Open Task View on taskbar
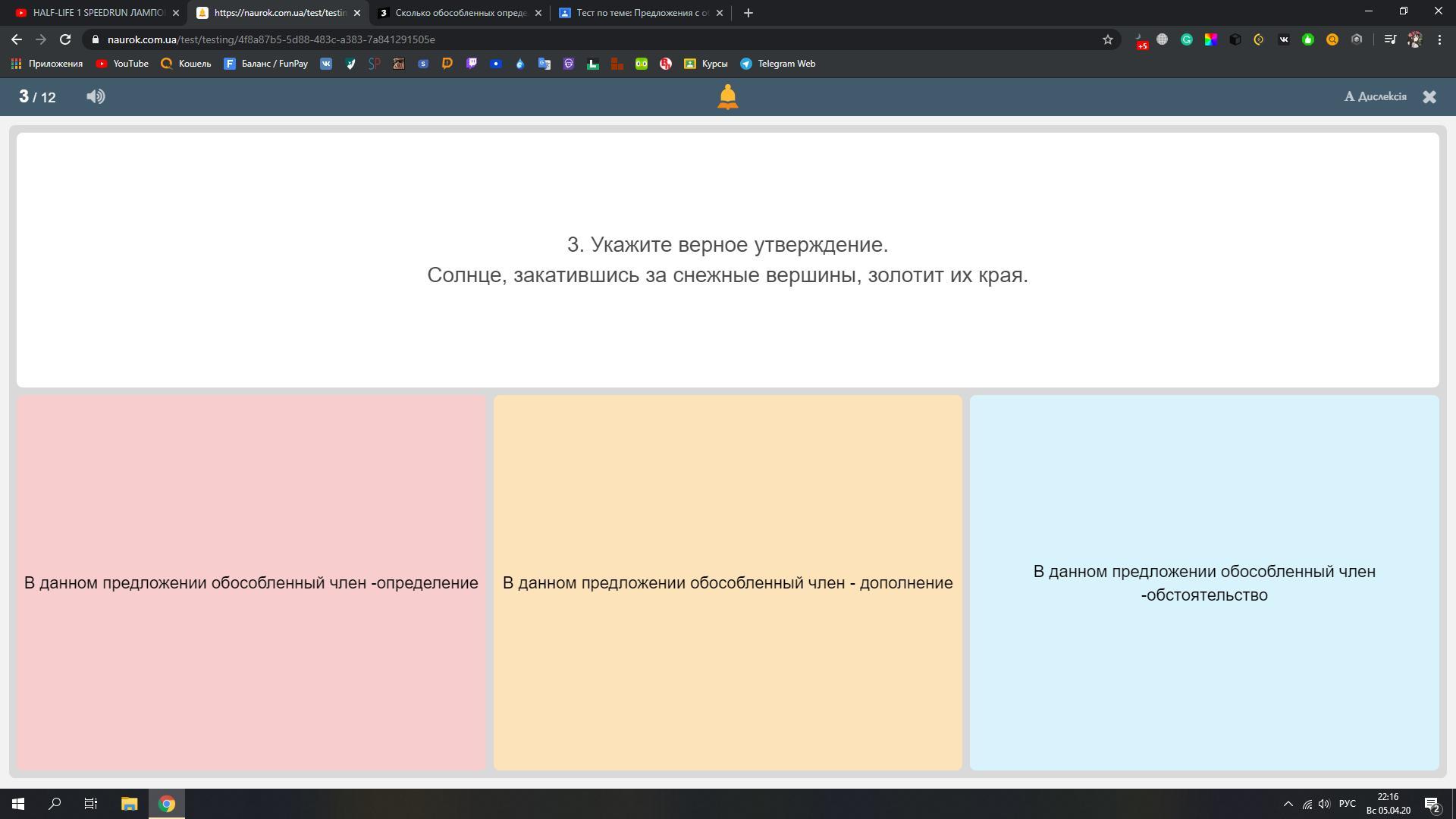Viewport: 1456px width, 819px height. (x=91, y=804)
